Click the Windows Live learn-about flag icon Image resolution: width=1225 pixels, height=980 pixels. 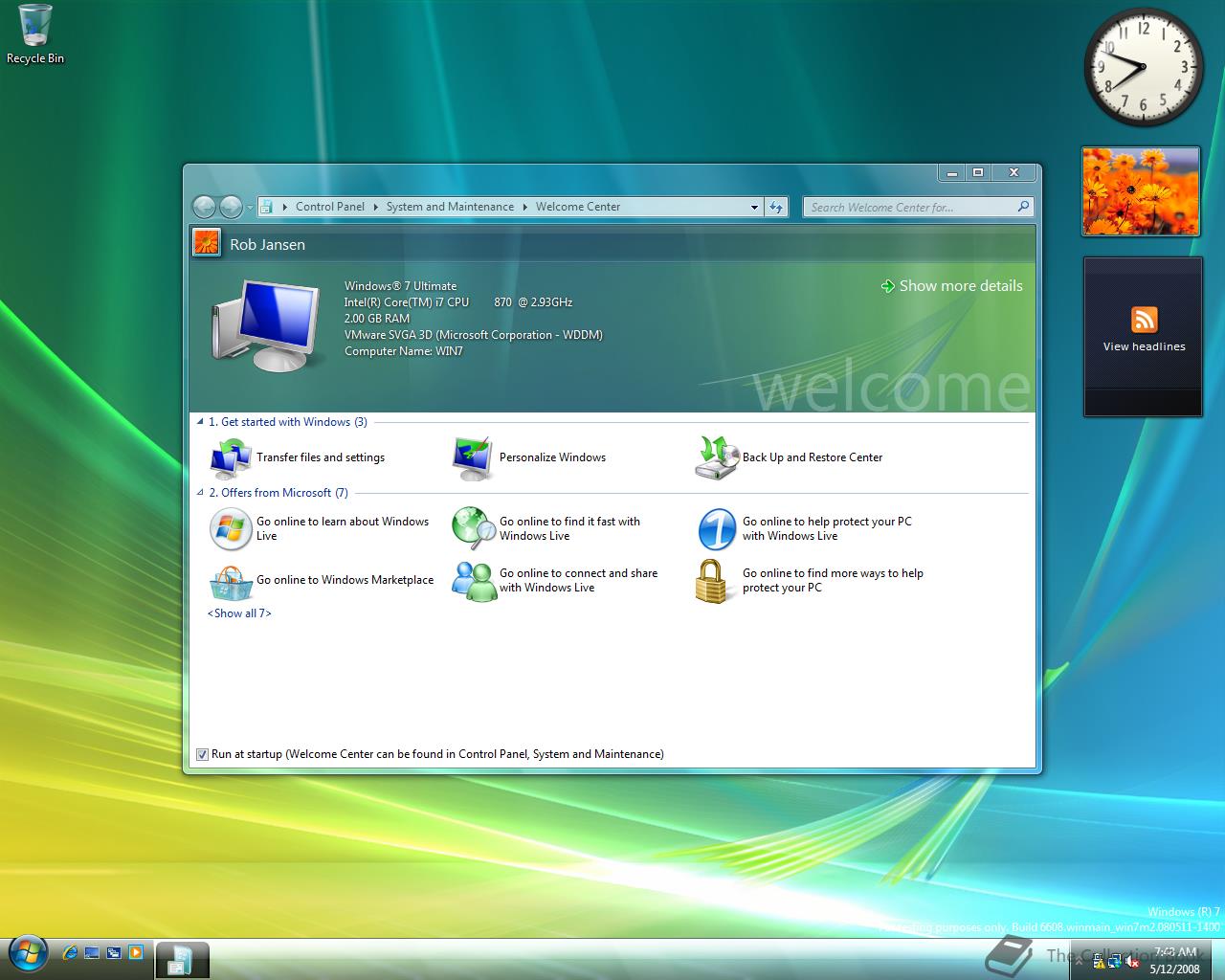point(231,528)
